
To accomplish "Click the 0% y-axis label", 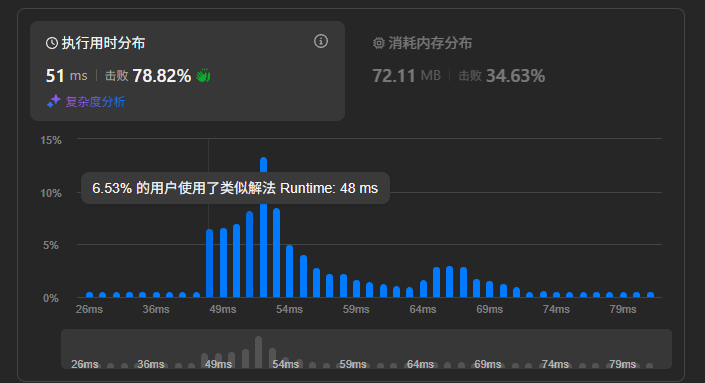I will coord(51,298).
